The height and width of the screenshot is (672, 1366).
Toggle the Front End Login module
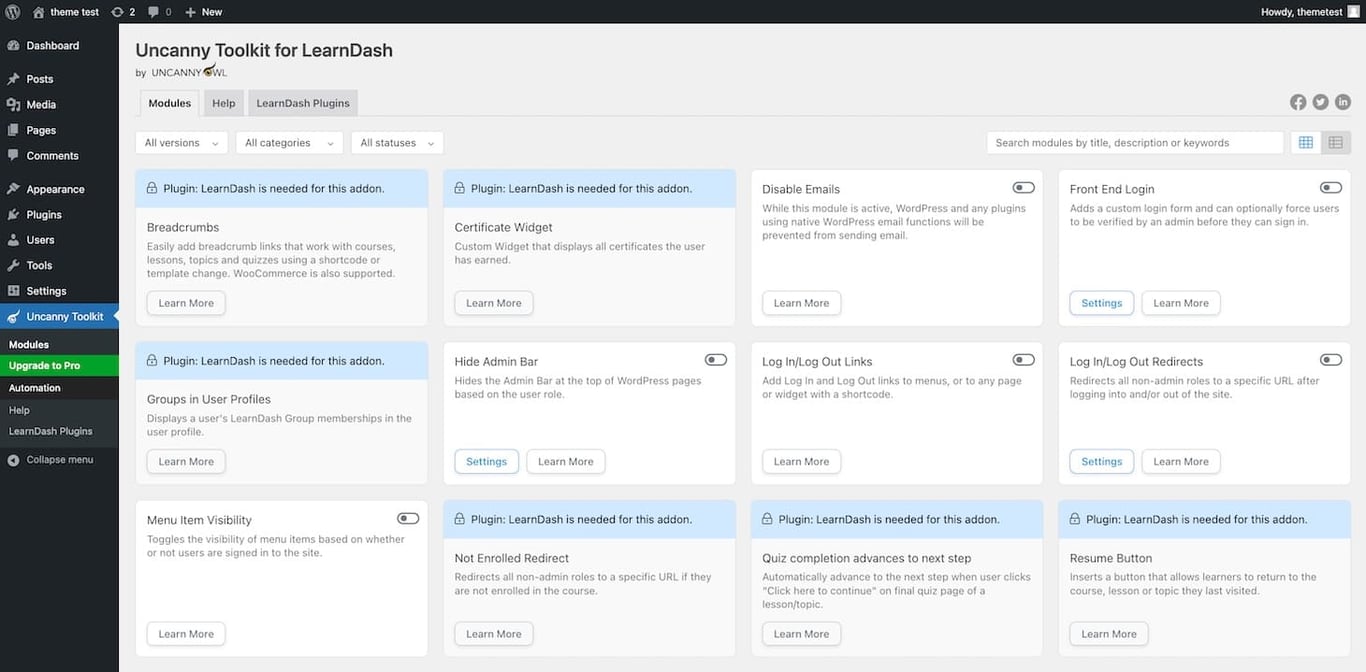tap(1330, 188)
